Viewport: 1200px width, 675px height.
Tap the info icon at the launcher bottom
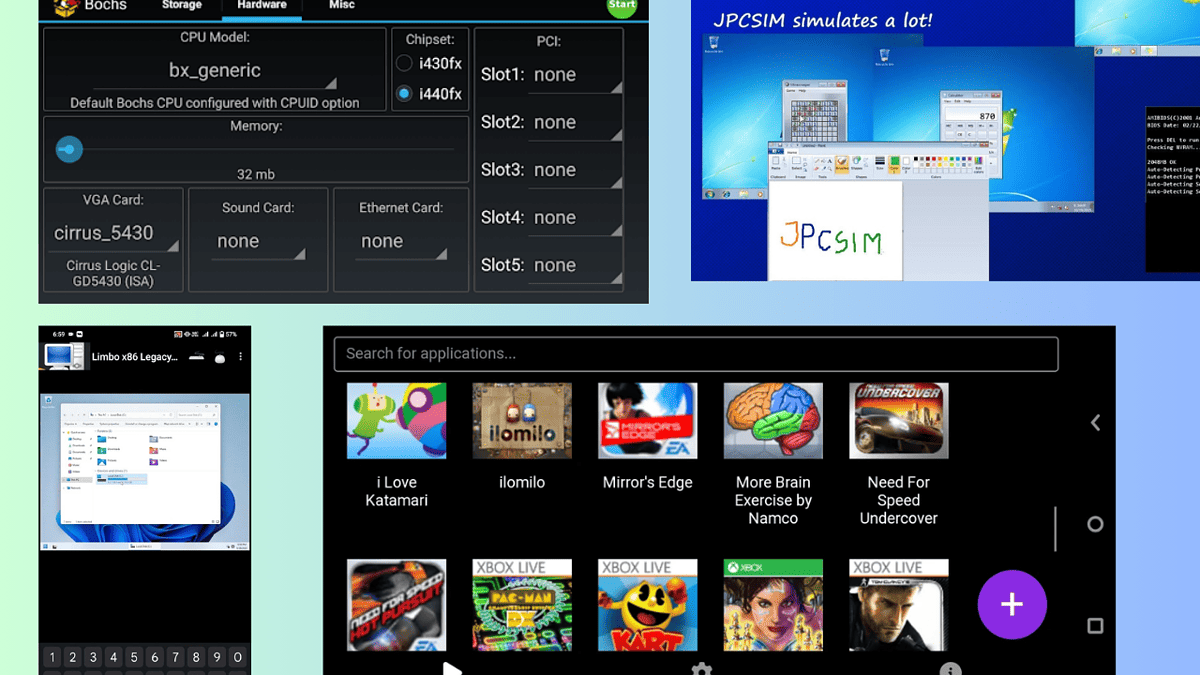point(950,668)
